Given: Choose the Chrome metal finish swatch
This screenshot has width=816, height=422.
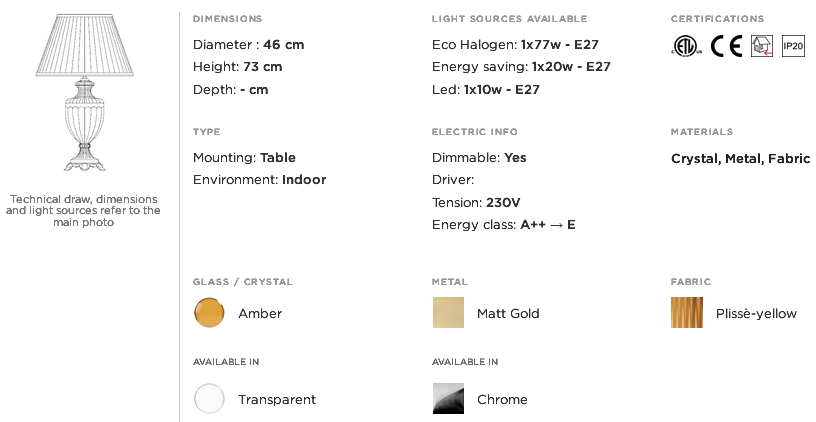Looking at the screenshot, I should tap(448, 399).
